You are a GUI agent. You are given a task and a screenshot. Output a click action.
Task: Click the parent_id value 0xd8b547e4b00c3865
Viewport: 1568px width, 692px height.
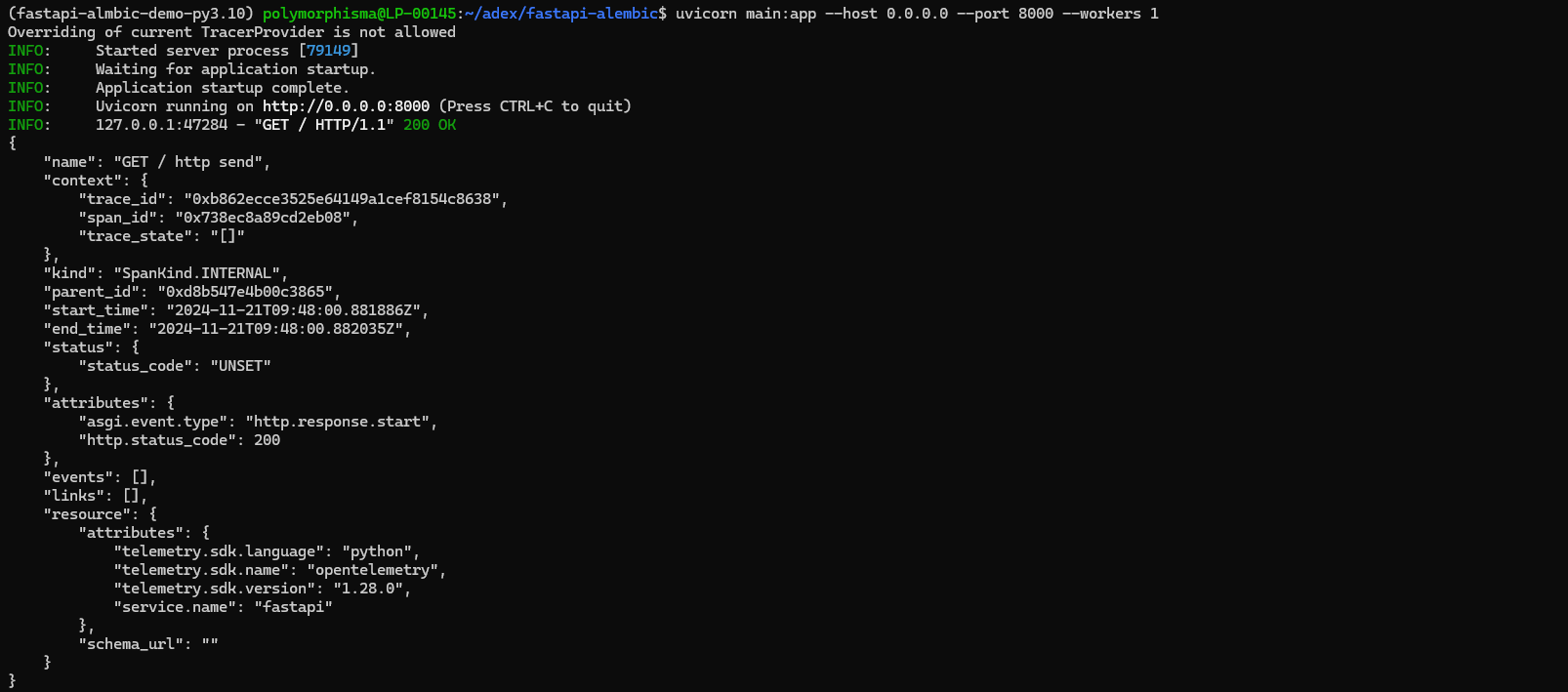(245, 292)
